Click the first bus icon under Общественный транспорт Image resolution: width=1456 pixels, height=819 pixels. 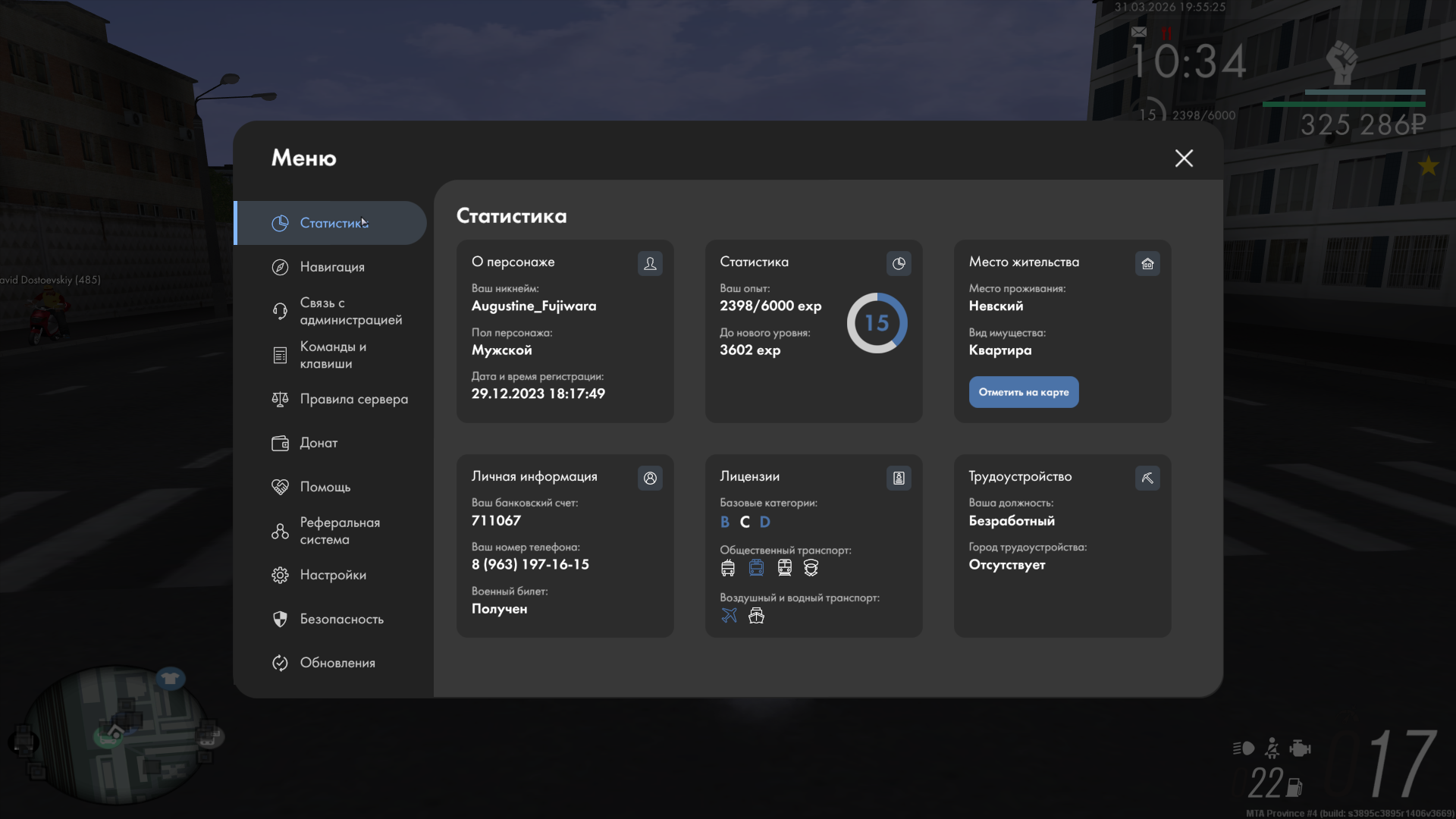(x=728, y=567)
